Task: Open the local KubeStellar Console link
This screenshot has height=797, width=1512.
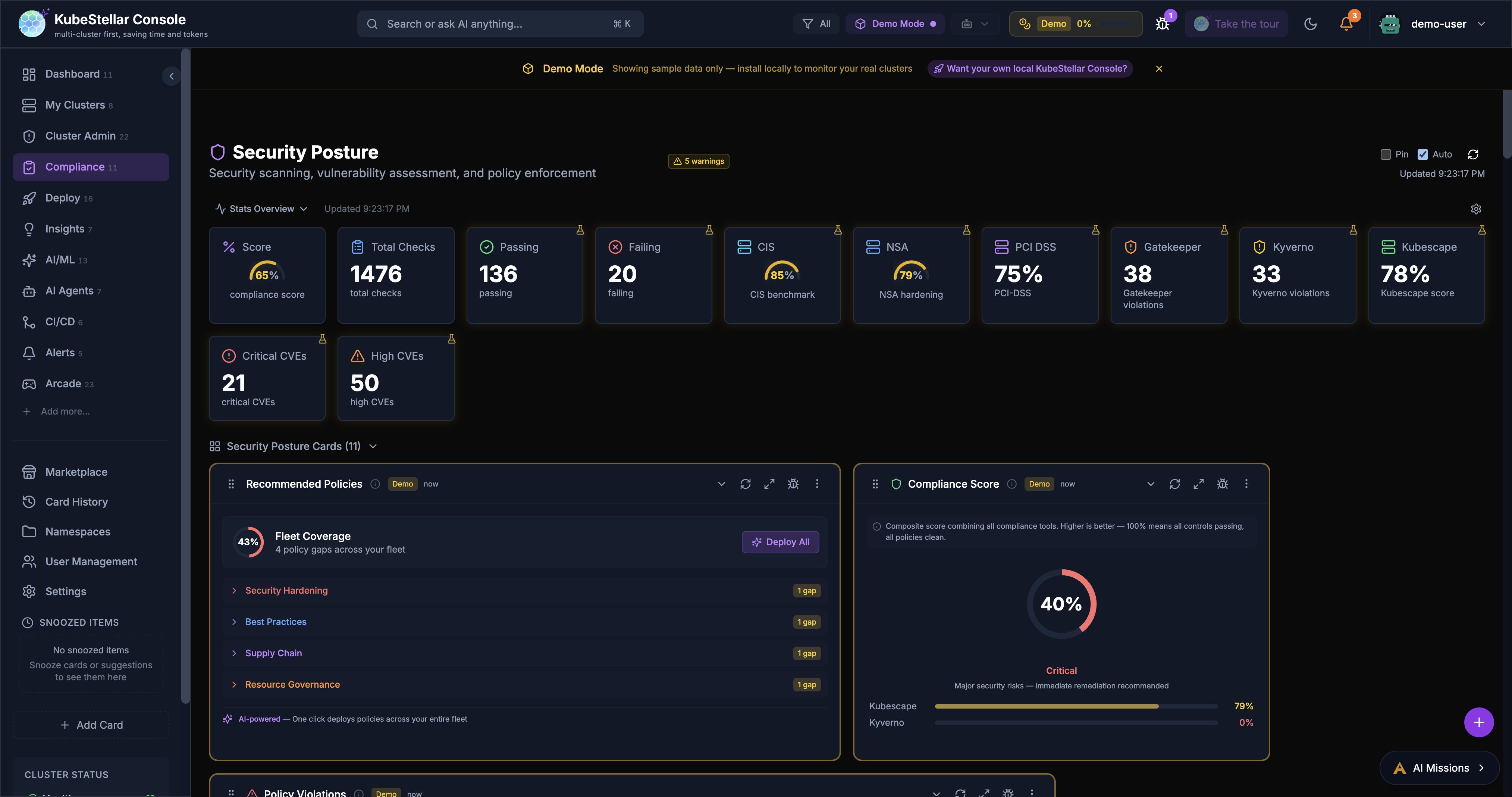Action: tap(1030, 68)
